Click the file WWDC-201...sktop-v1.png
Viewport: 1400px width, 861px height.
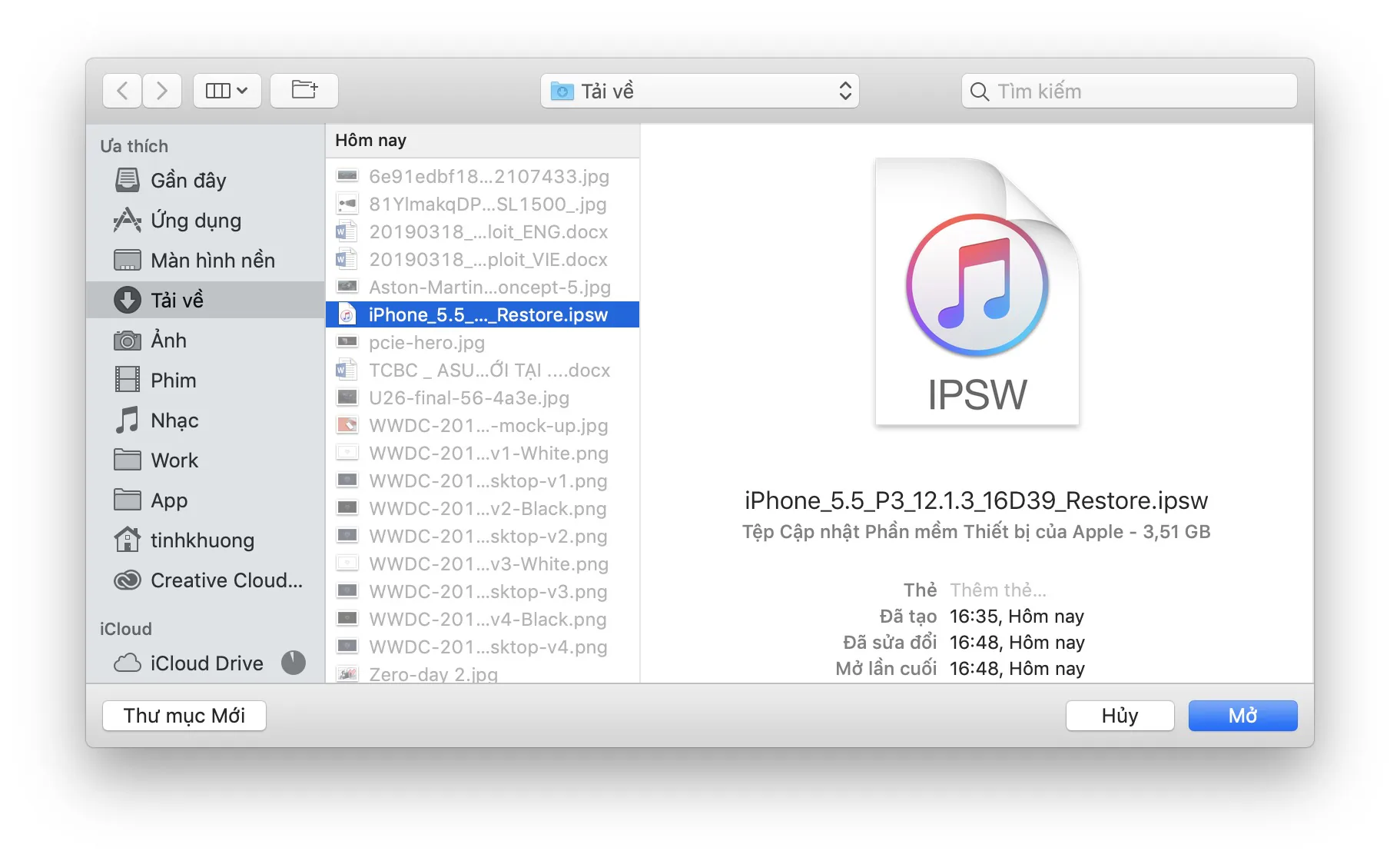tap(483, 480)
